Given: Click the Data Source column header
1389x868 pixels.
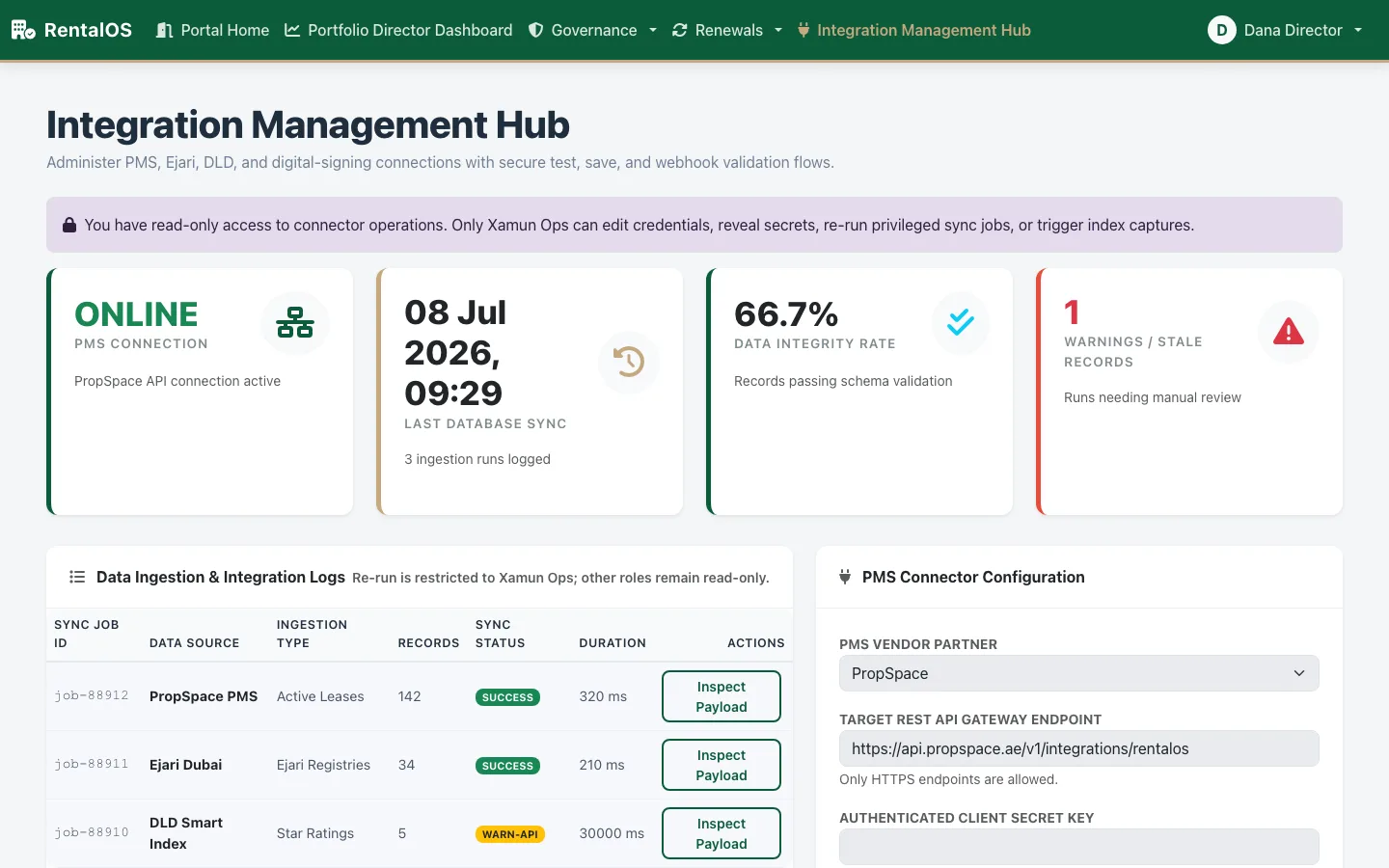Looking at the screenshot, I should point(194,643).
